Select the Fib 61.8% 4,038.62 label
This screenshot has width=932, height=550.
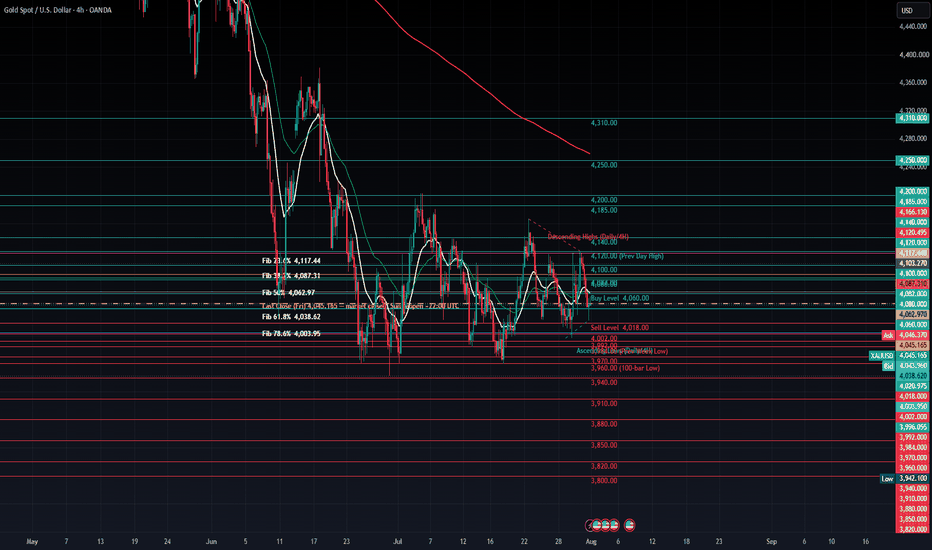coord(291,317)
